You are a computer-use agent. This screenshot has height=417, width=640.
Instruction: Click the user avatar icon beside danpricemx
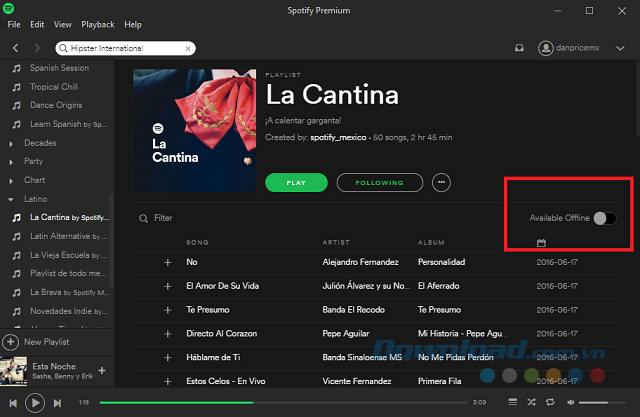click(x=545, y=48)
